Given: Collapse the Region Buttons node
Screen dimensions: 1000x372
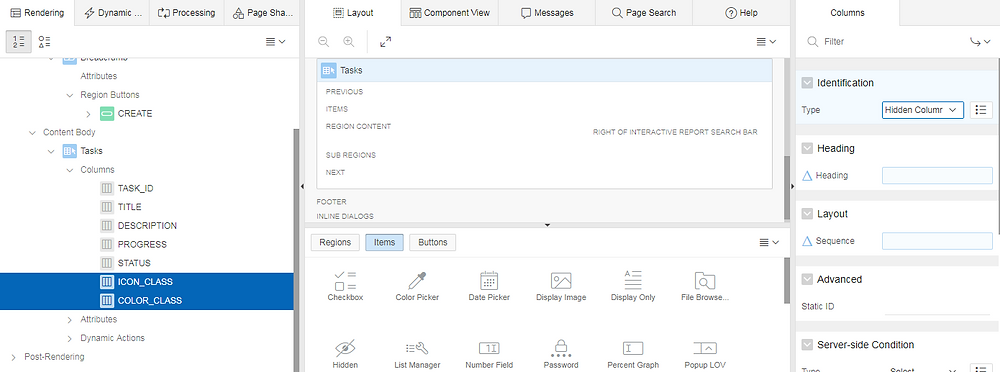Looking at the screenshot, I should click(x=70, y=95).
